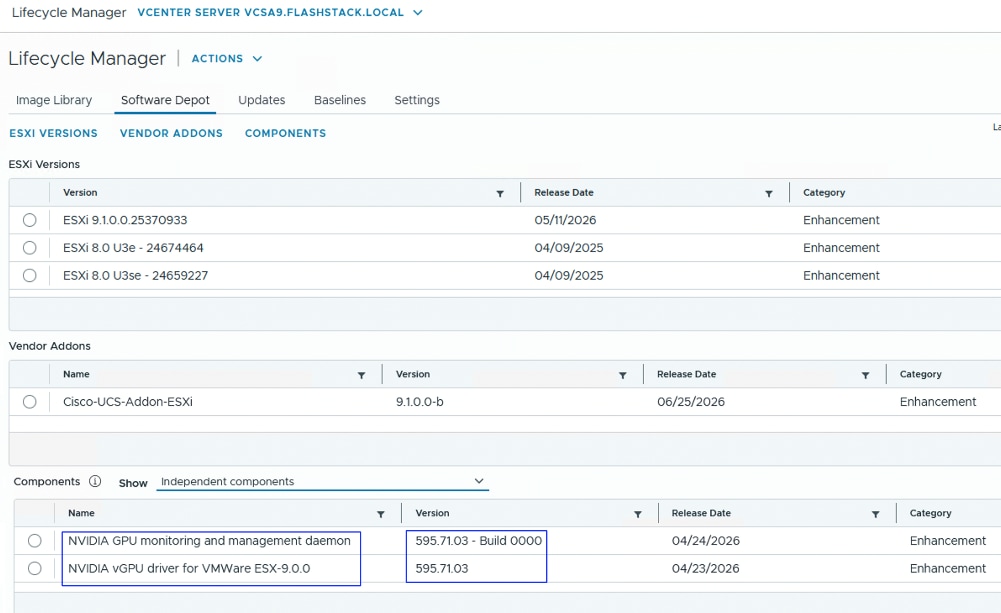Screen dimensions: 1001x613
Task: Filter Vendor Addons by Version column
Action: point(622,375)
